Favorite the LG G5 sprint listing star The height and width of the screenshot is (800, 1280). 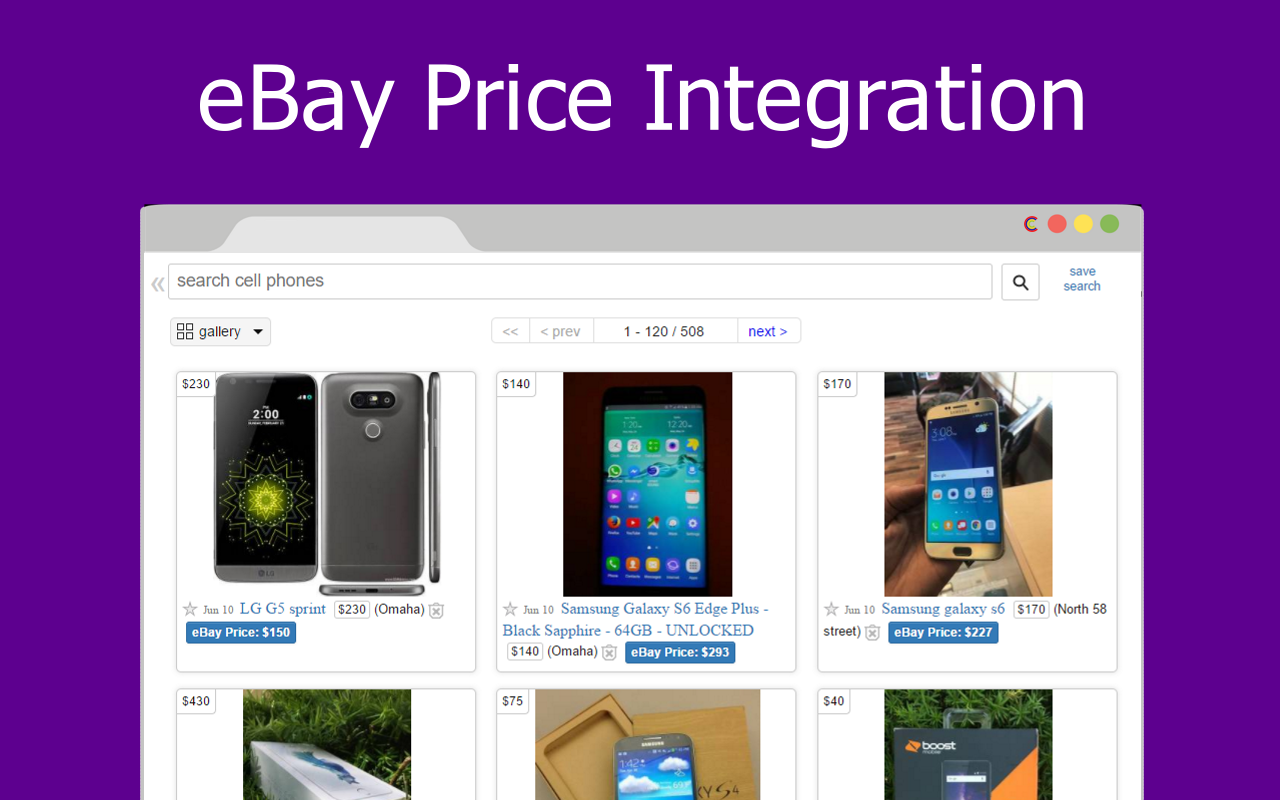(x=190, y=609)
